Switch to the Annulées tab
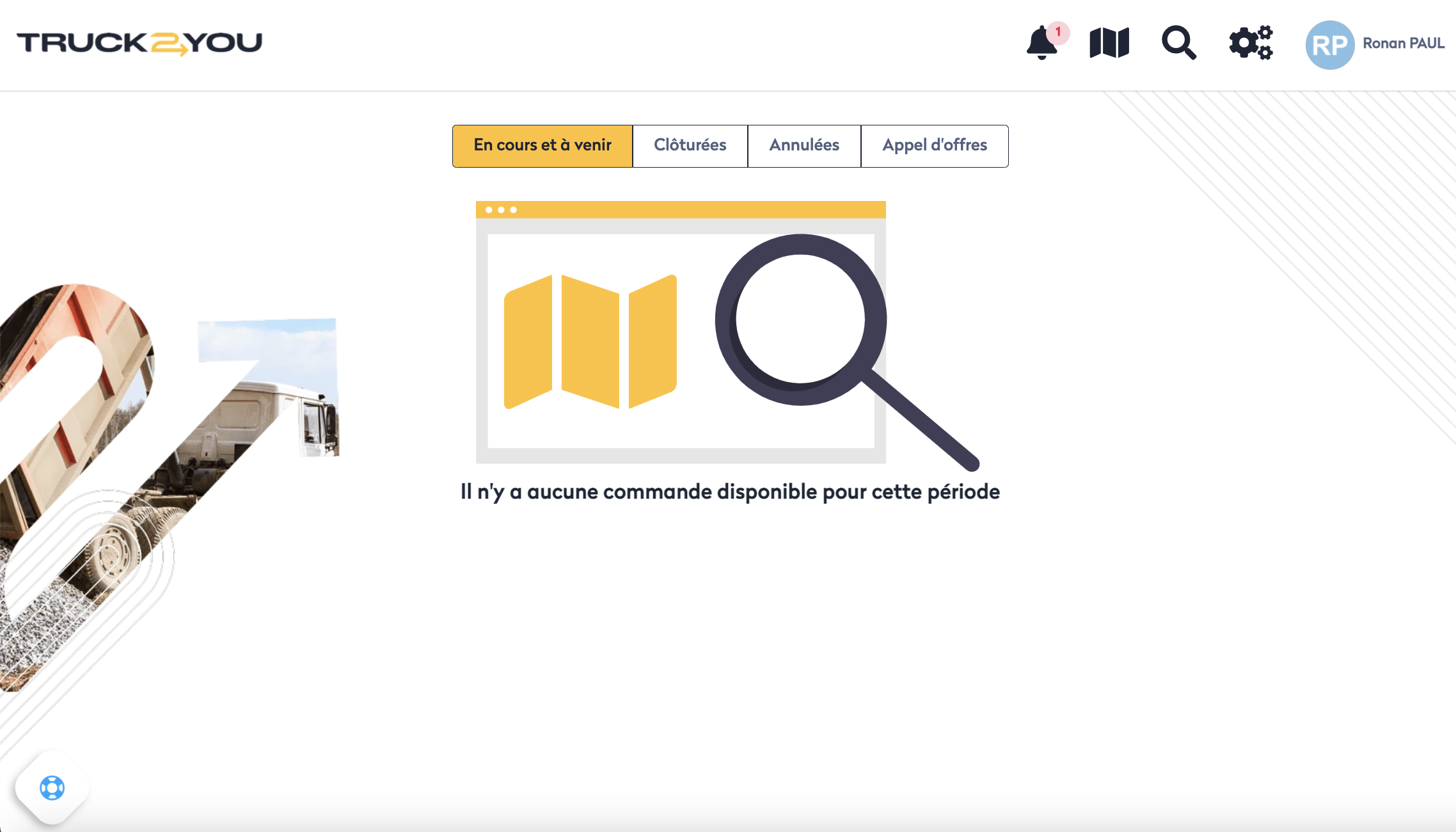 [x=804, y=146]
